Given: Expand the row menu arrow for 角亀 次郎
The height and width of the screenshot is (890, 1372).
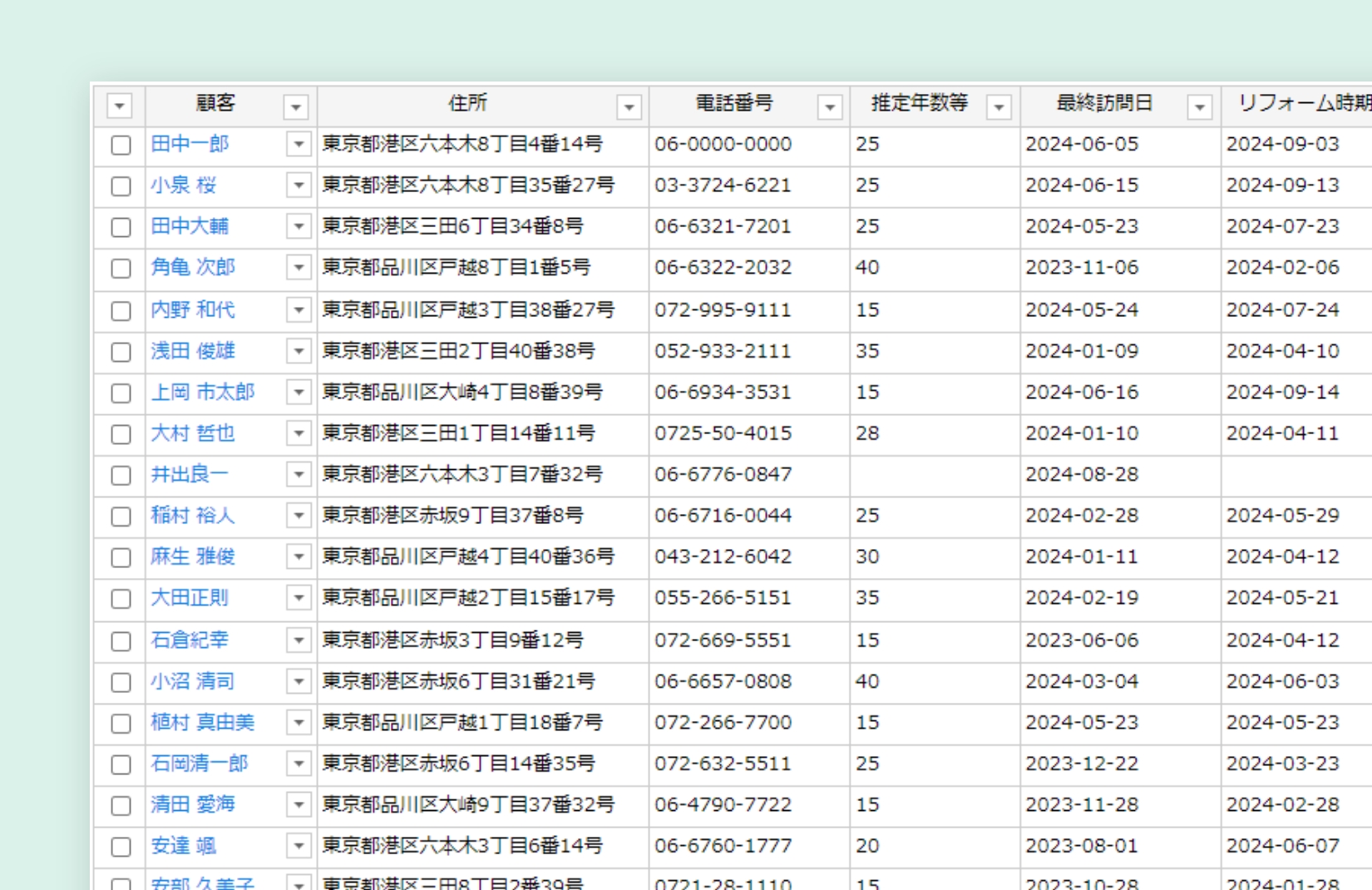Looking at the screenshot, I should pos(299,267).
